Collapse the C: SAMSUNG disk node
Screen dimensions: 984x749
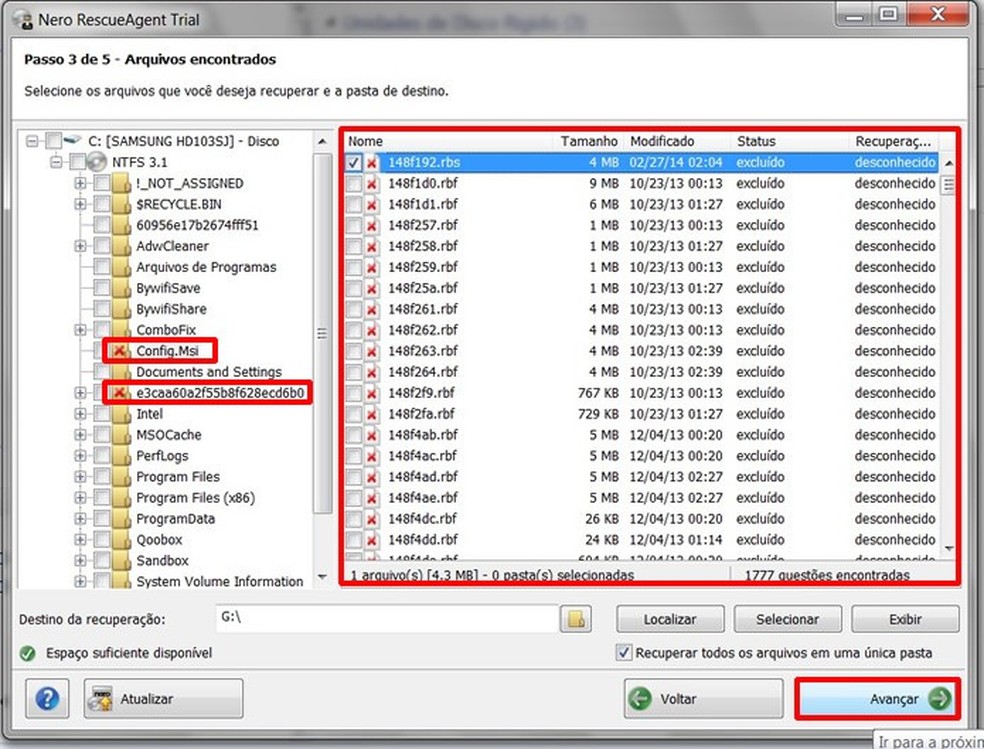(32, 141)
